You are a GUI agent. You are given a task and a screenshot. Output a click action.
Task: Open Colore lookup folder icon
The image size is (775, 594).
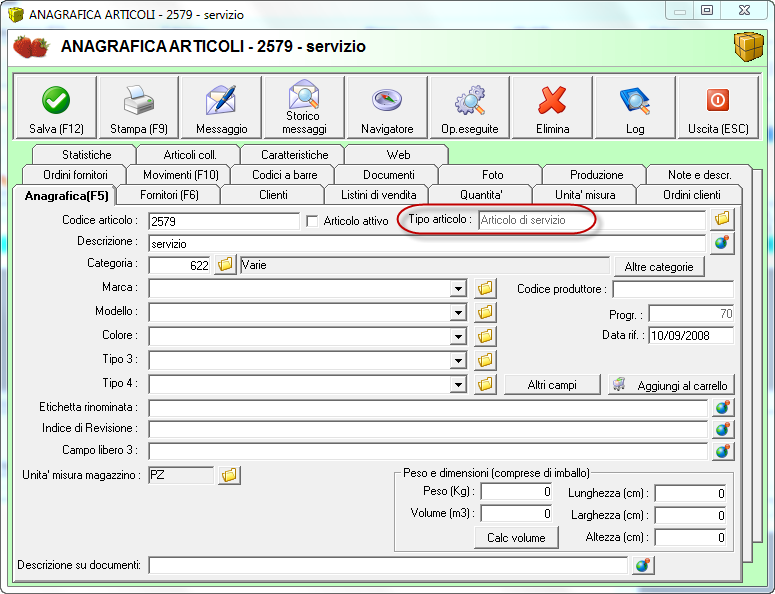485,336
